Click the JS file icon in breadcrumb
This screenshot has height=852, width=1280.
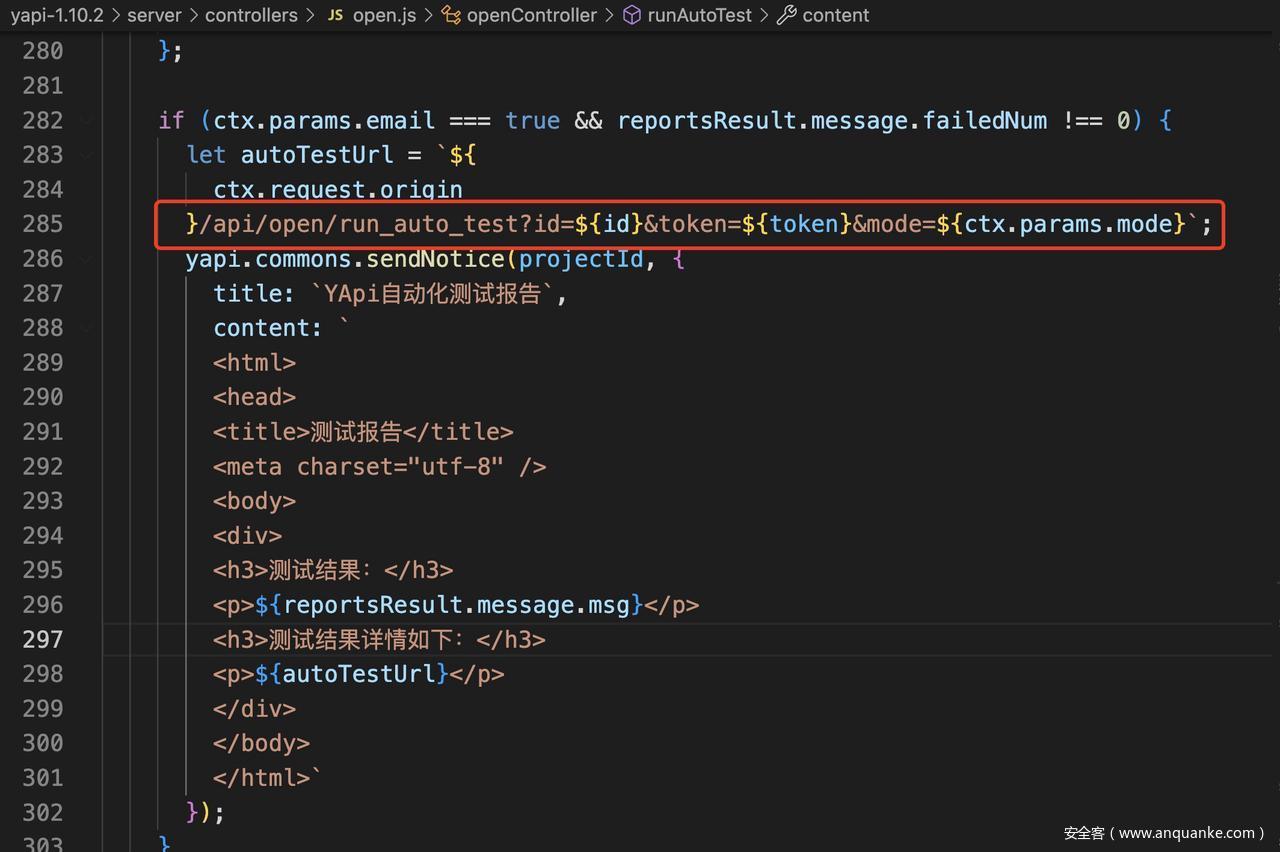[x=336, y=15]
